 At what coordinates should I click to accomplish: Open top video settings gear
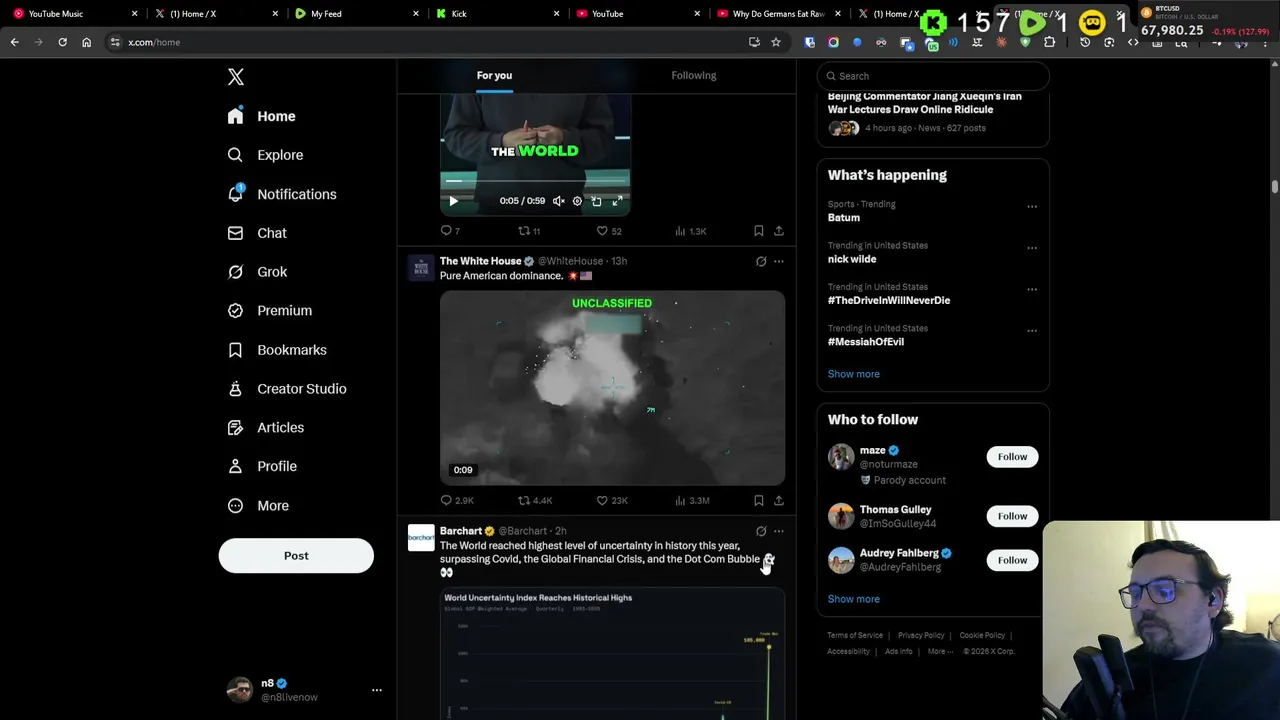(577, 201)
